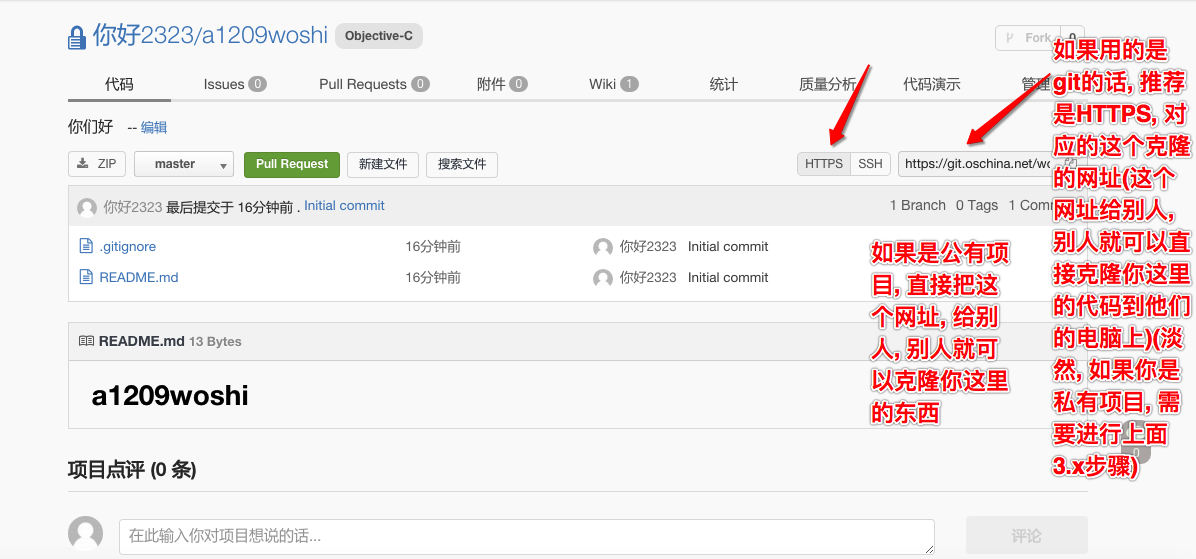Open the 质量分析 tab
This screenshot has width=1196, height=559.
828,84
